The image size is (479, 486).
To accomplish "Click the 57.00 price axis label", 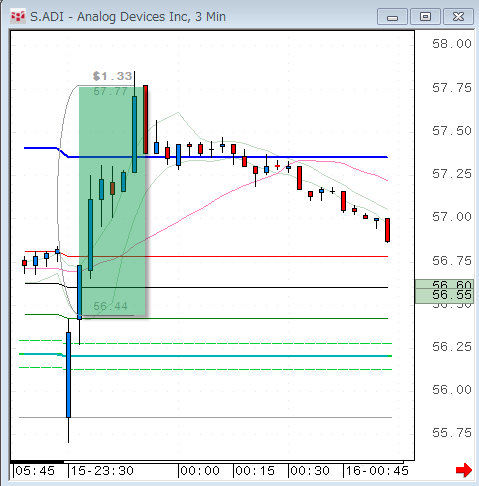I will (x=452, y=217).
